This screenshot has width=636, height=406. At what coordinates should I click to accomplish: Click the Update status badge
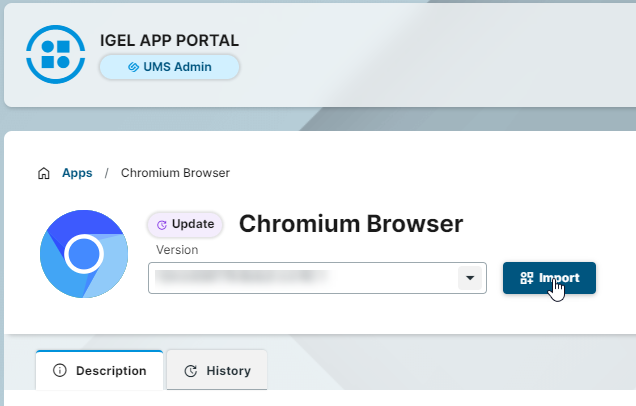(x=186, y=225)
